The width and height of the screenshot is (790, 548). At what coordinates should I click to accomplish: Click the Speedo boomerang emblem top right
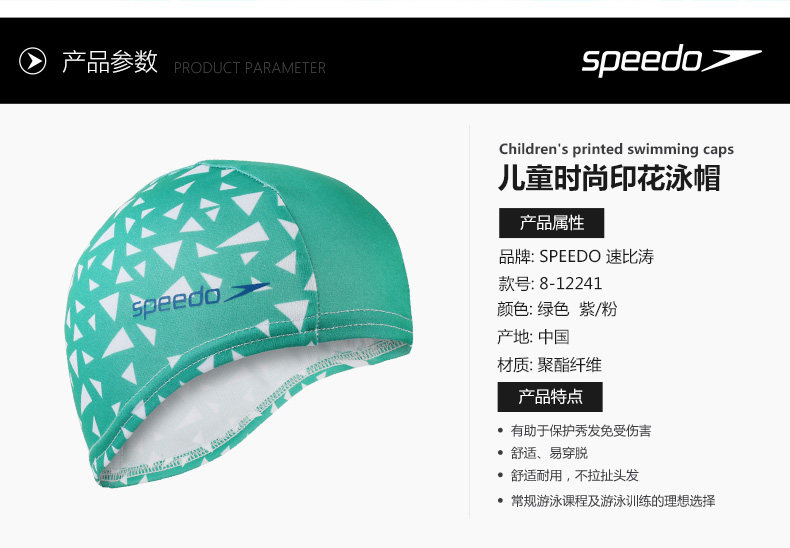(732, 60)
